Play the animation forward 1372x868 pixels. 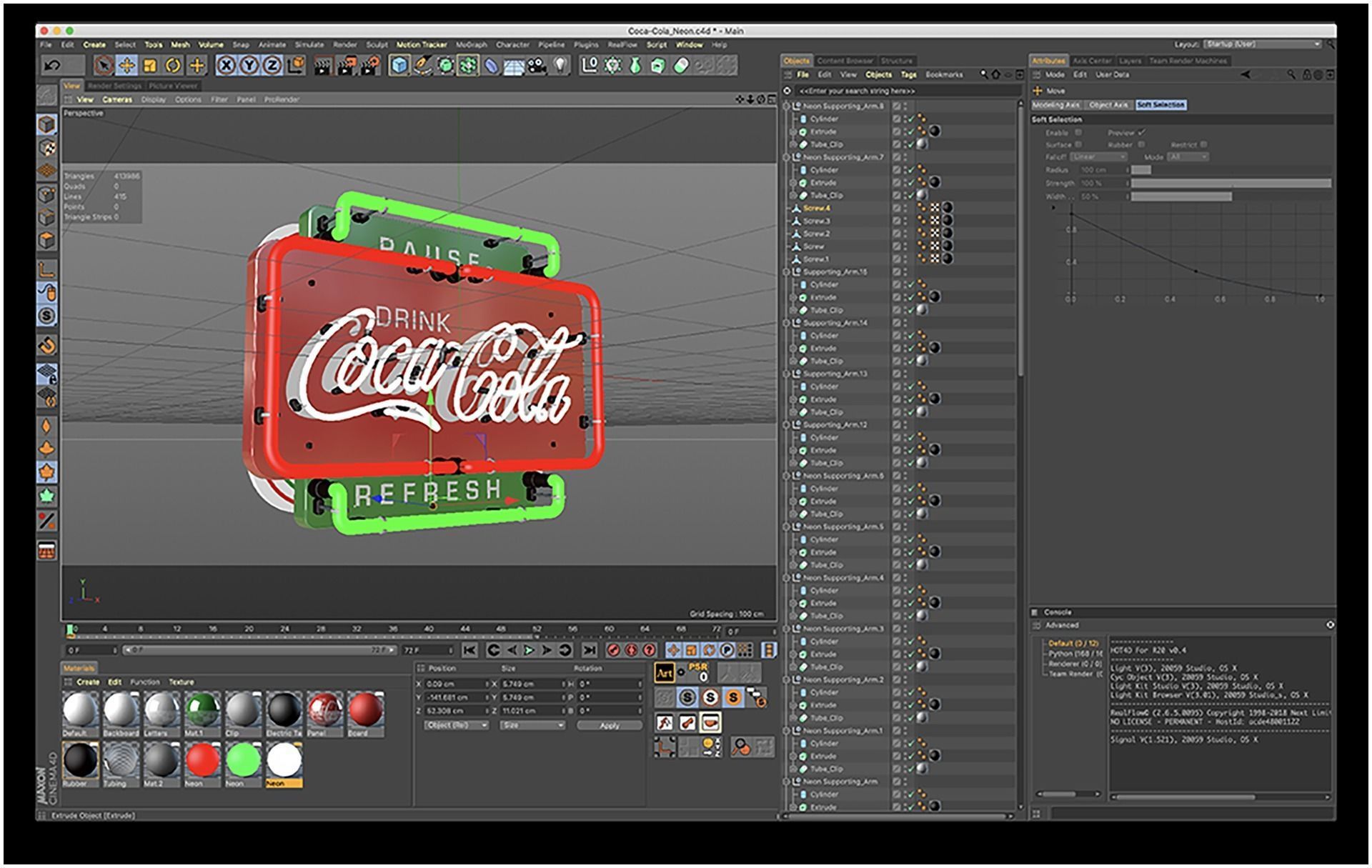529,650
